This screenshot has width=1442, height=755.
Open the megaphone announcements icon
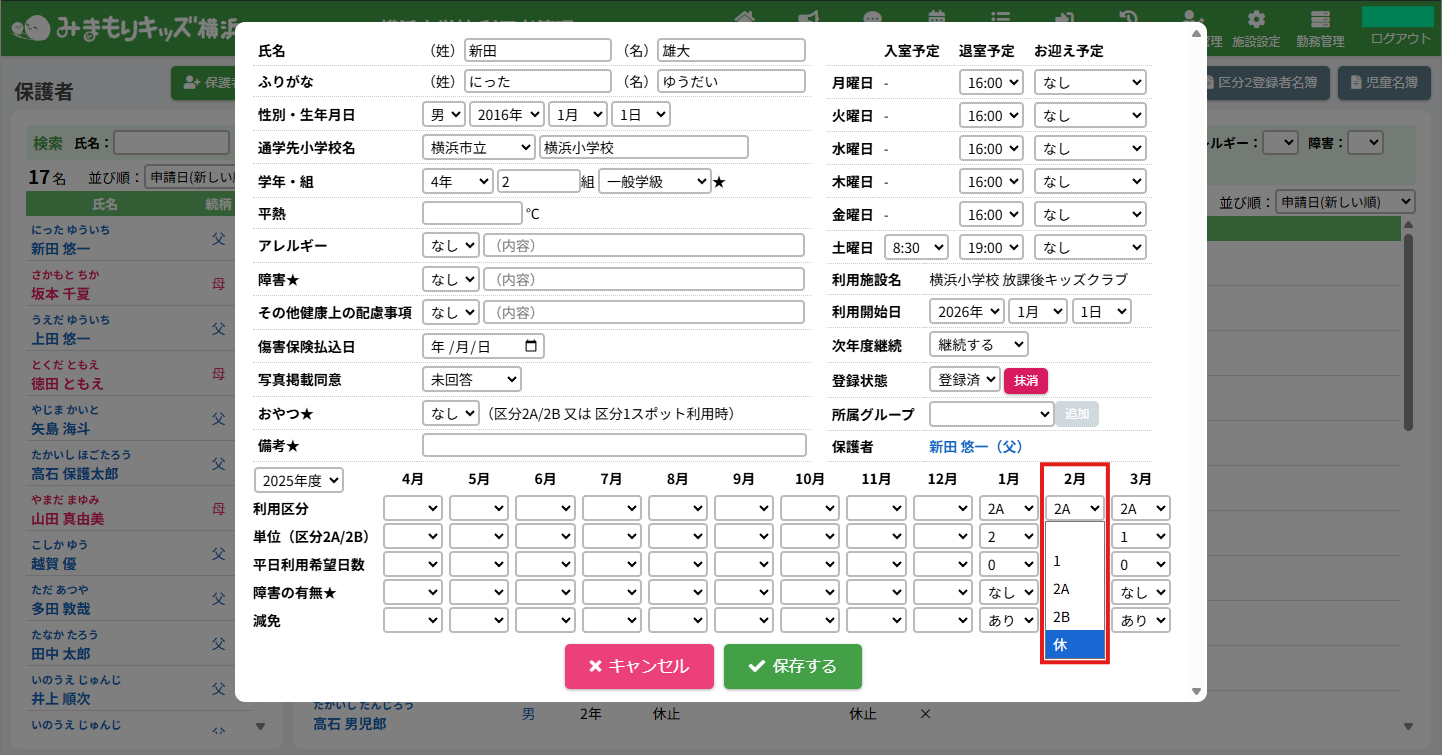[x=809, y=19]
